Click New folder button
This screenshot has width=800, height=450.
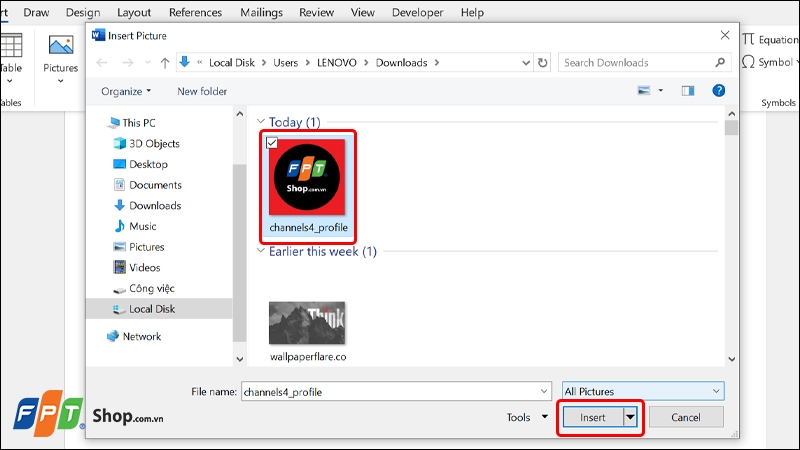point(202,91)
